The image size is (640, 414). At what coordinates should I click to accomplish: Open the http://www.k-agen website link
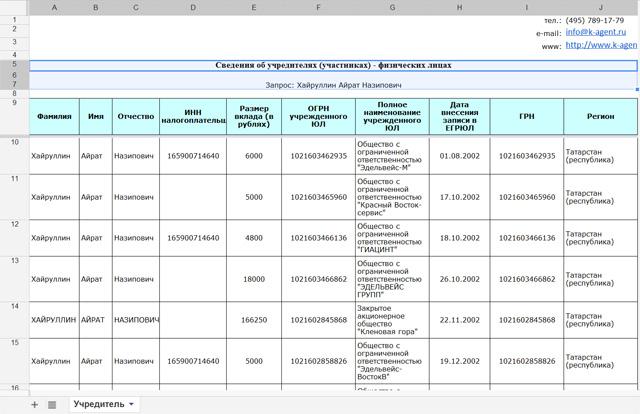pos(601,45)
